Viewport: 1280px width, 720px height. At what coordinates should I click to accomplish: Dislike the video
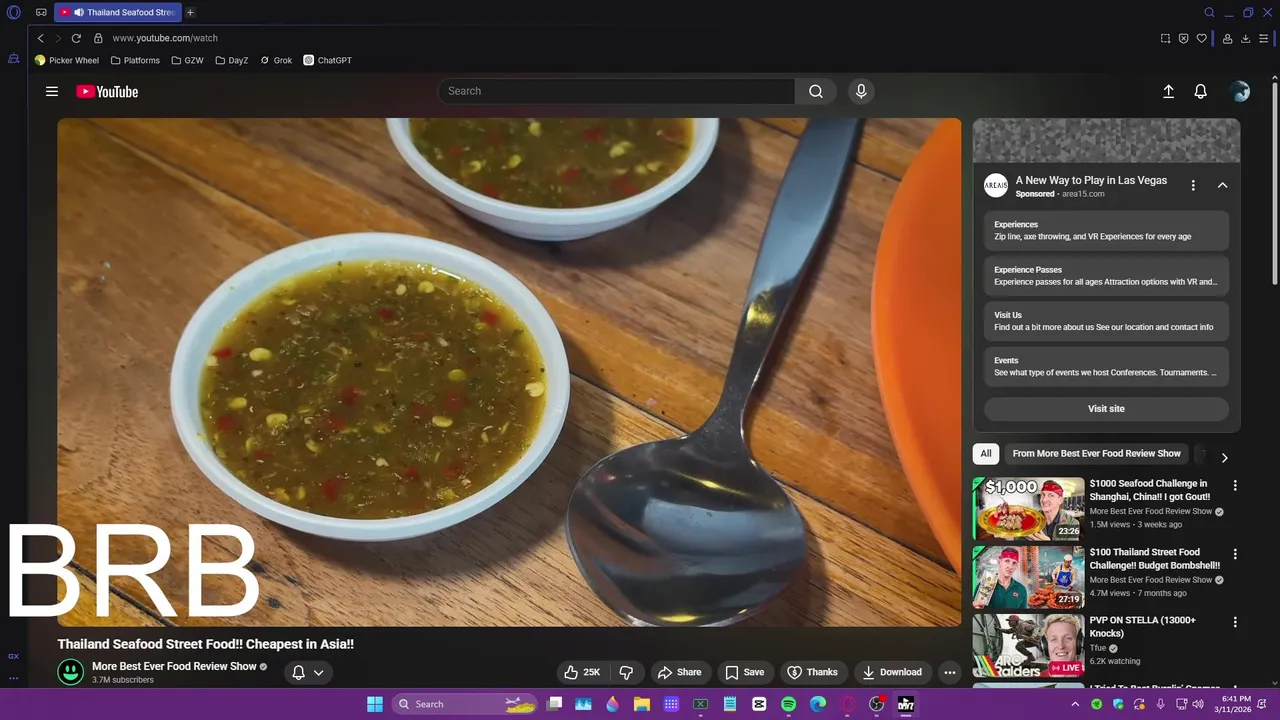(626, 672)
